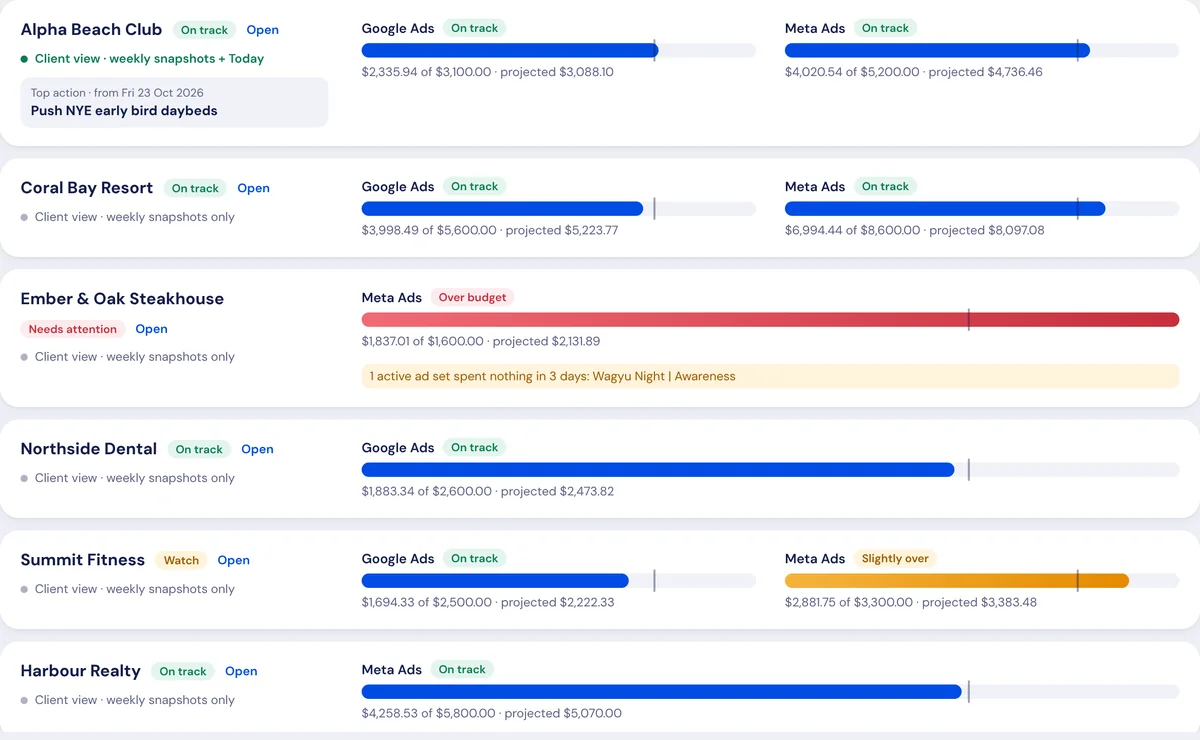Open the Harbour Realty client
1200x740 pixels.
pos(241,671)
